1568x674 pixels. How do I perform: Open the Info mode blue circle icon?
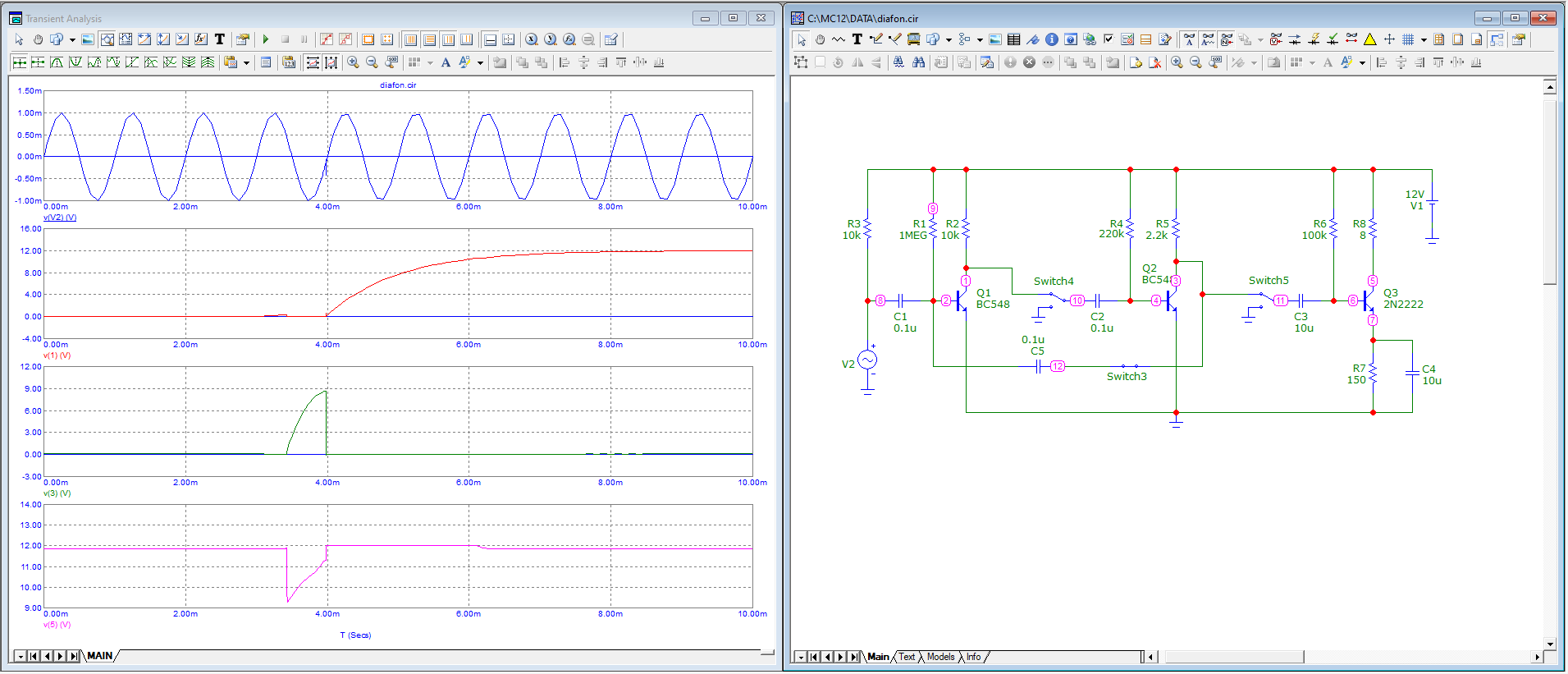pyautogui.click(x=1051, y=39)
